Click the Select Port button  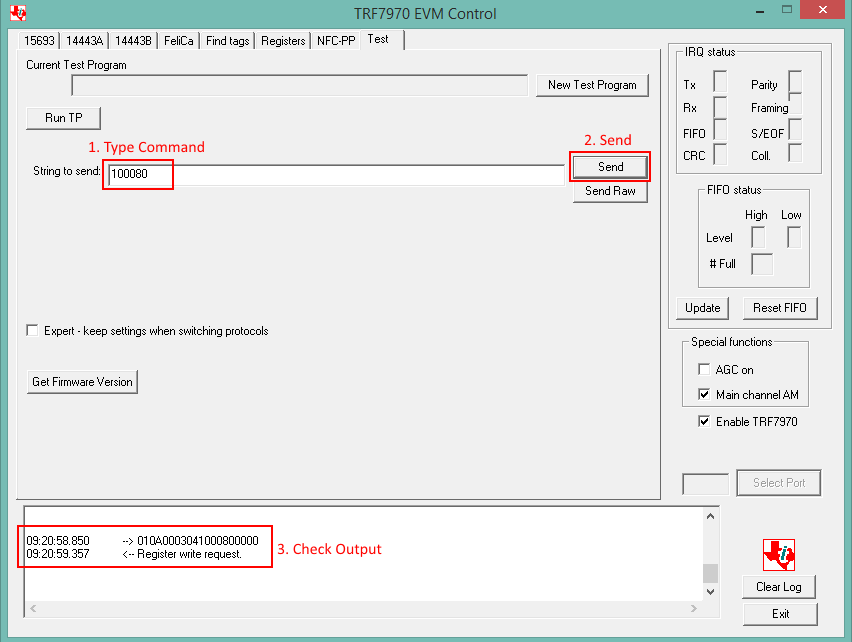[779, 483]
